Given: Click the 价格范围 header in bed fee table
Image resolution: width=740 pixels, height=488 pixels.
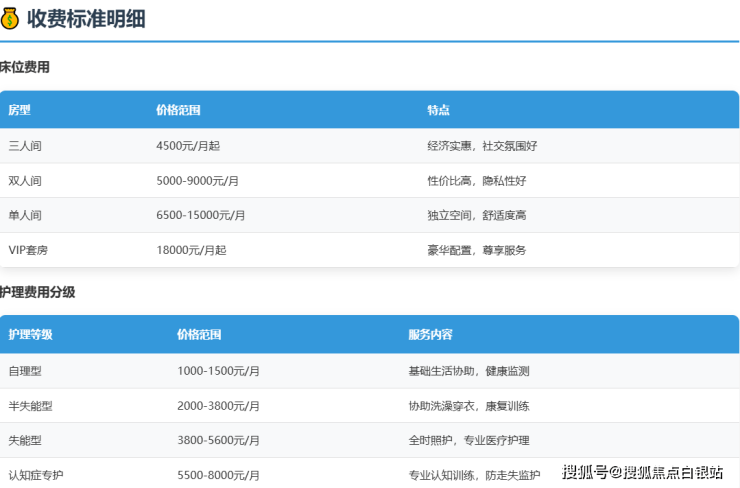Looking at the screenshot, I should (x=178, y=110).
